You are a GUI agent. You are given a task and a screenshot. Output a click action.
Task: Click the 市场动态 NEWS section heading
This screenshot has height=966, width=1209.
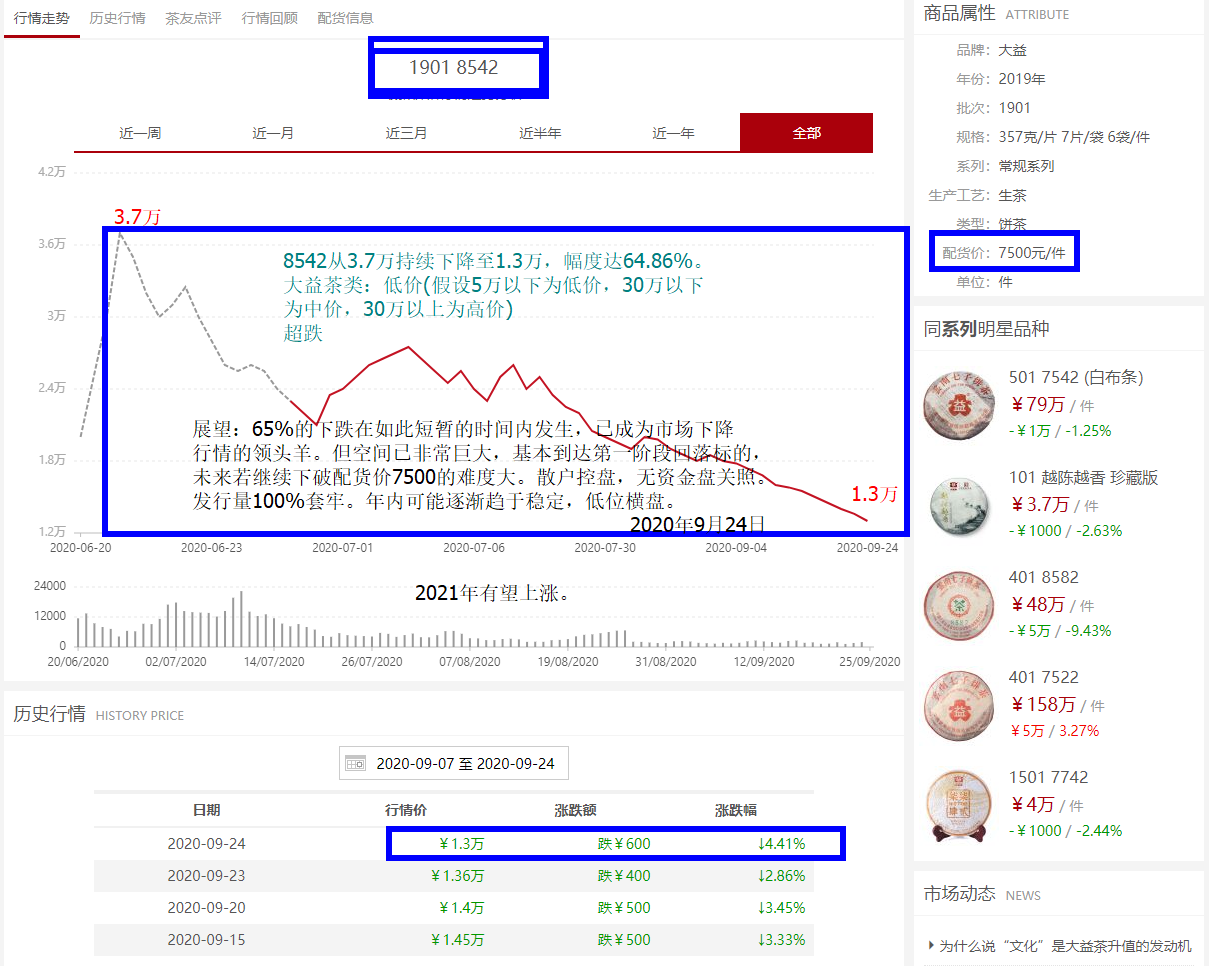pyautogui.click(x=982, y=894)
